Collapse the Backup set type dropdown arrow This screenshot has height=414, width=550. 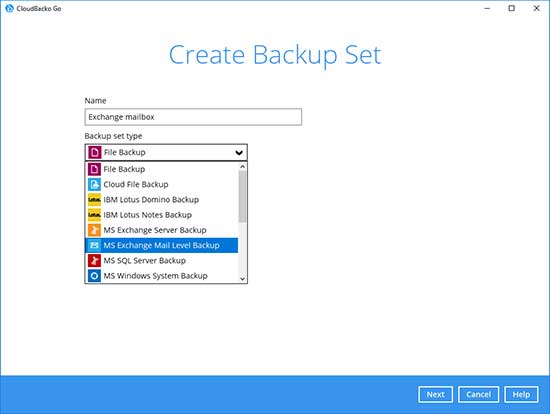[x=239, y=153]
